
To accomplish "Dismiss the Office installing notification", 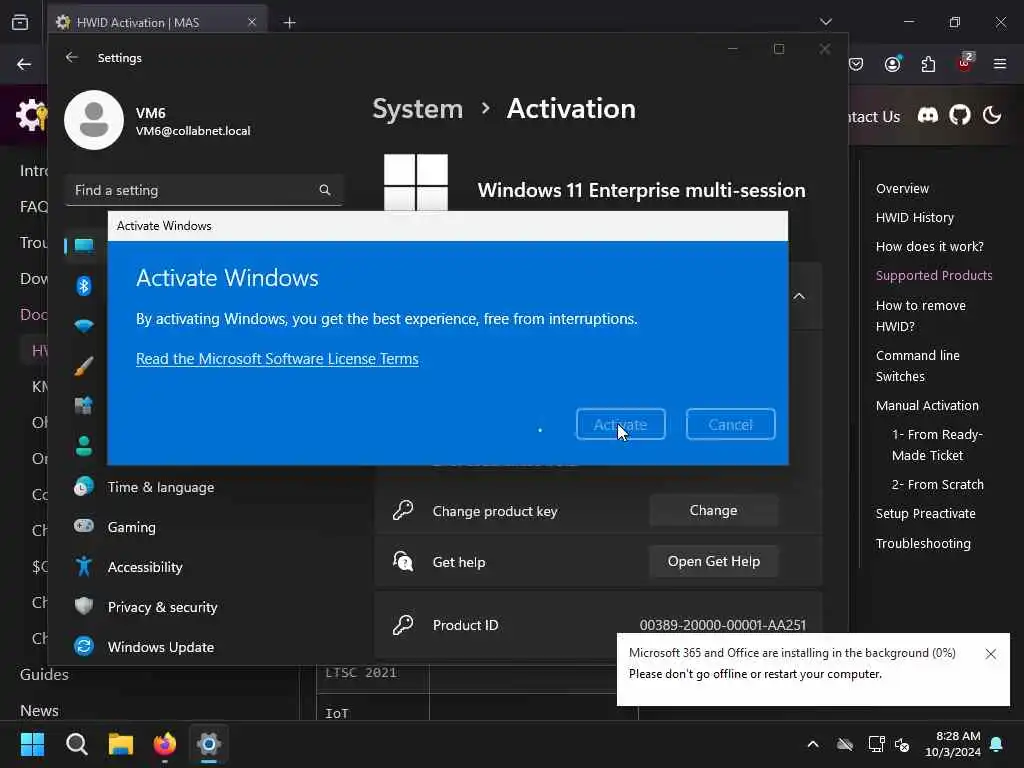I will coord(991,654).
